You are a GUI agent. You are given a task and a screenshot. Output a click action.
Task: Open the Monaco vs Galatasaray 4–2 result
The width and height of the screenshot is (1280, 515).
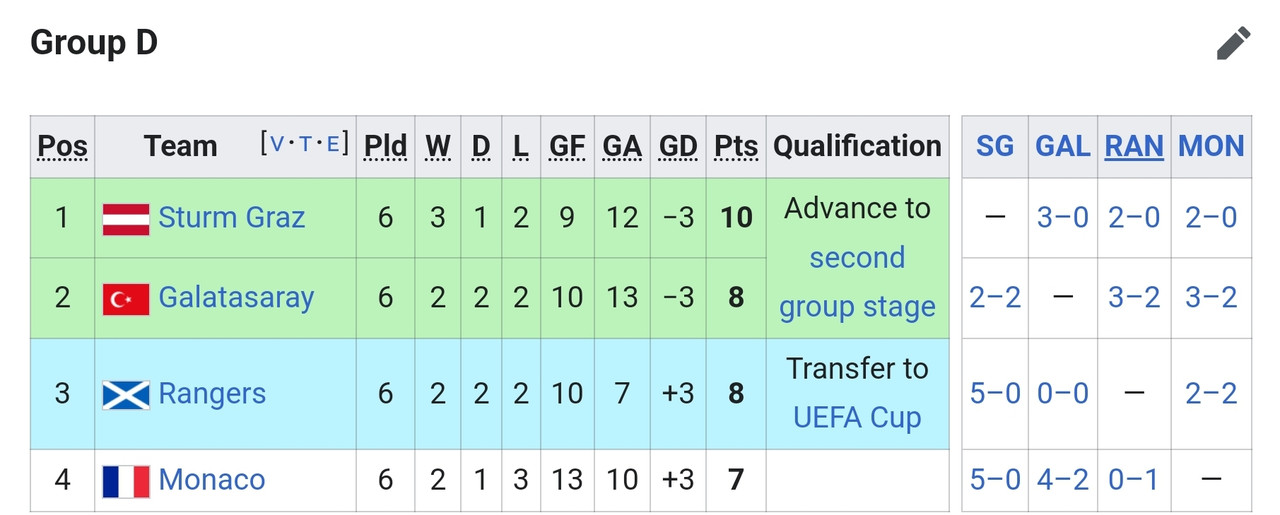(x=1062, y=480)
